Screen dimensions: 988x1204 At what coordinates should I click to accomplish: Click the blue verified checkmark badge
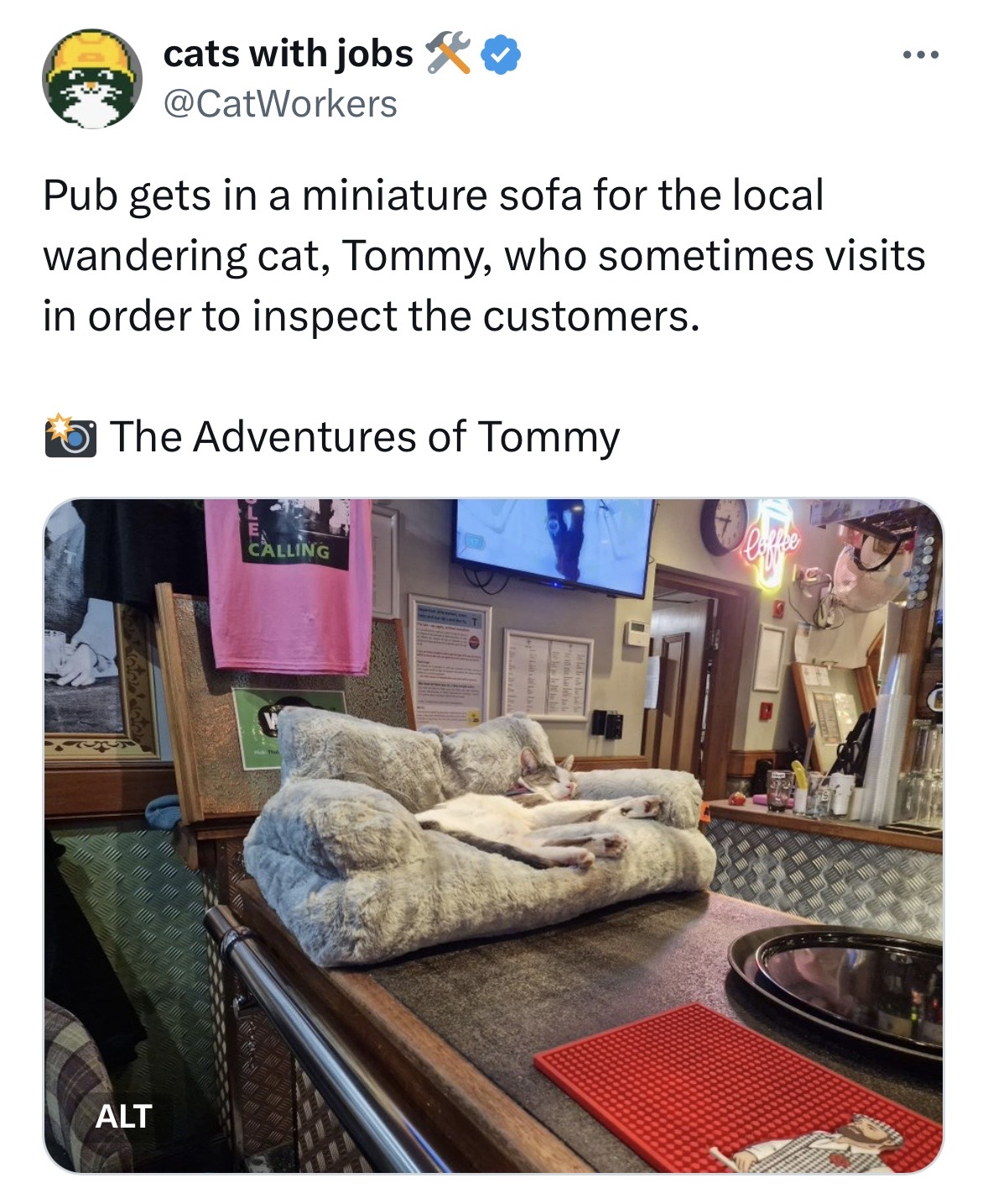[x=501, y=55]
